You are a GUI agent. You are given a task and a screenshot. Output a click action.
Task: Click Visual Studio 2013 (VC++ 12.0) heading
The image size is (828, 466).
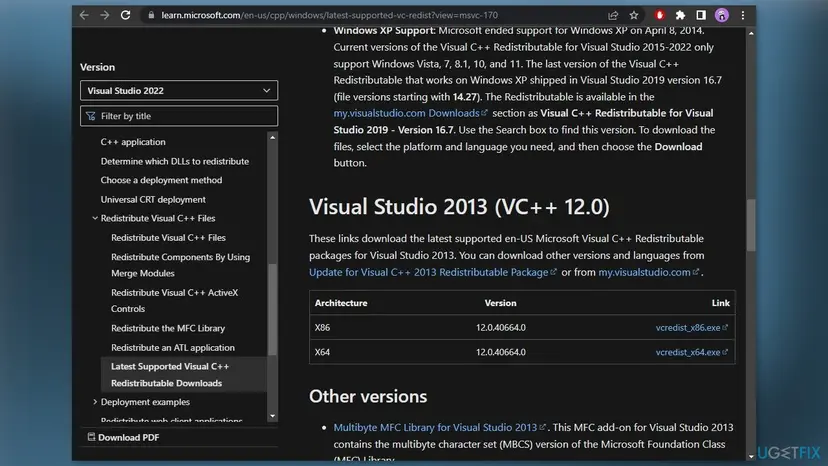point(459,207)
